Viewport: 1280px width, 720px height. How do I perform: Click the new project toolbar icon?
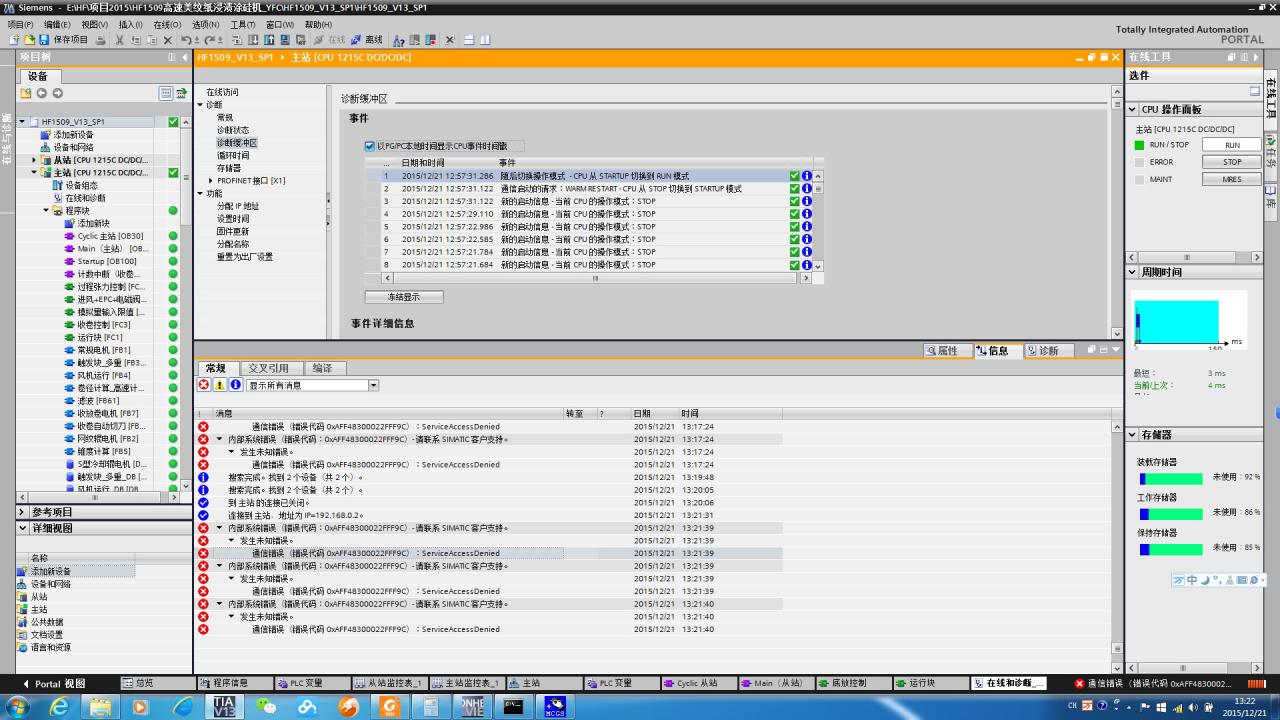click(13, 40)
